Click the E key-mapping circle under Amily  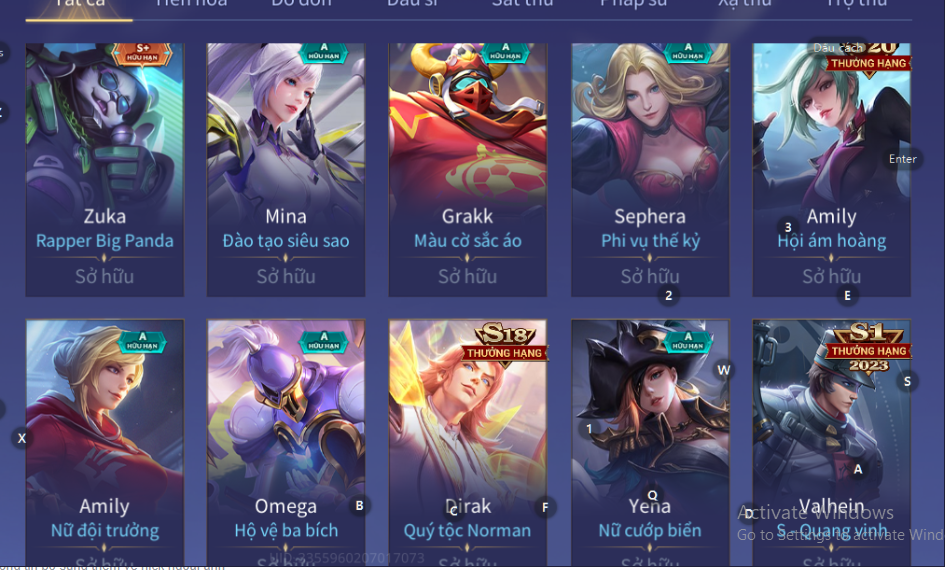(x=847, y=295)
